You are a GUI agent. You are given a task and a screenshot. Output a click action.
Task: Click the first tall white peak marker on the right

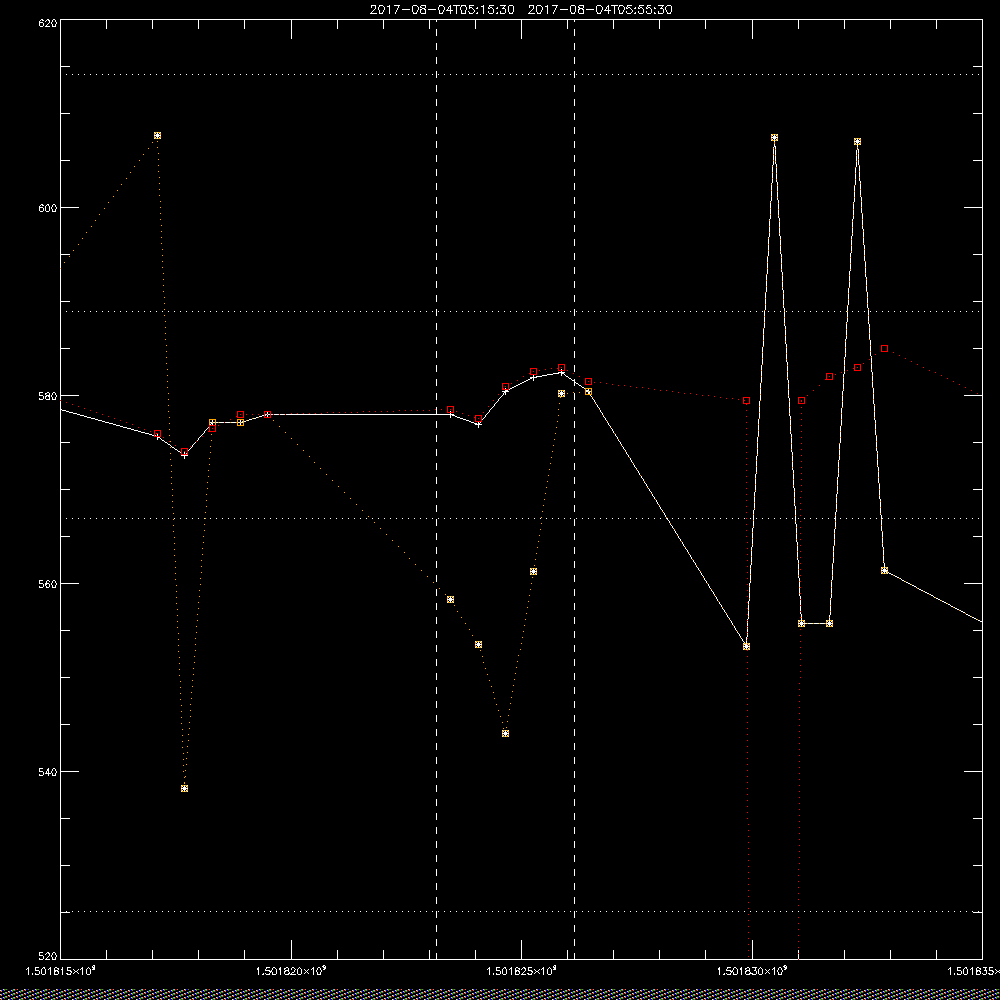click(x=774, y=138)
